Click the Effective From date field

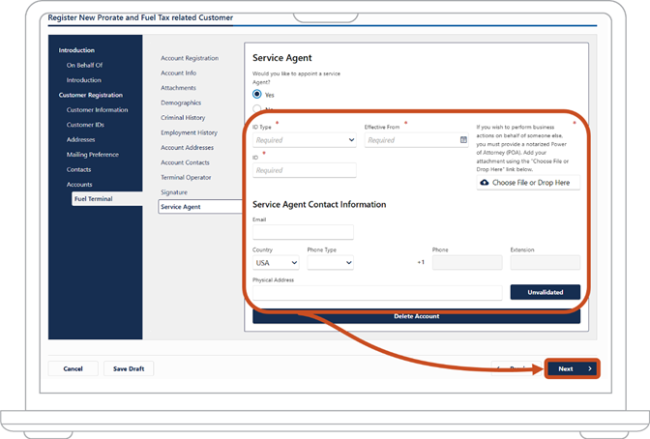416,140
